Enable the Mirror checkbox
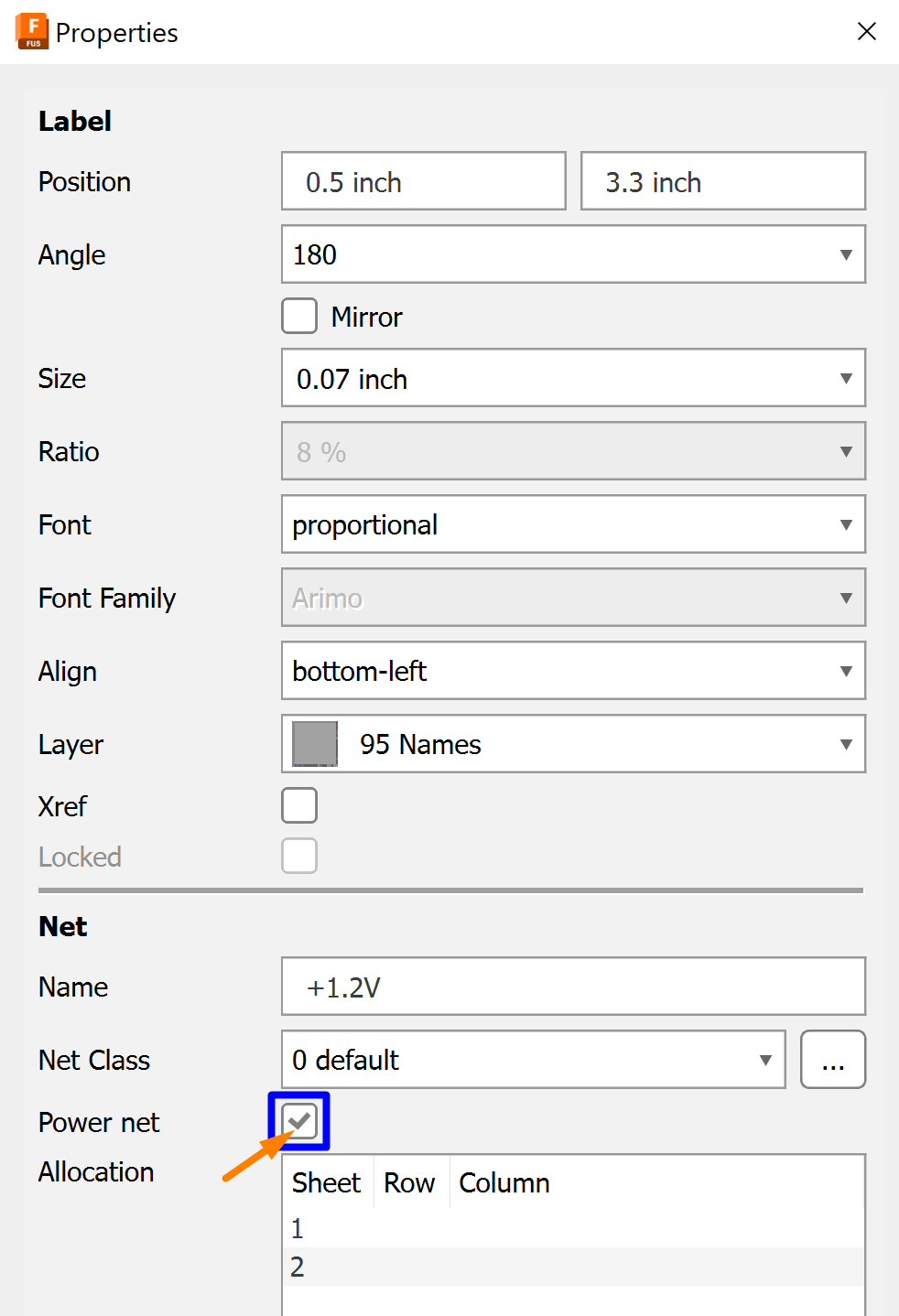 (x=299, y=317)
